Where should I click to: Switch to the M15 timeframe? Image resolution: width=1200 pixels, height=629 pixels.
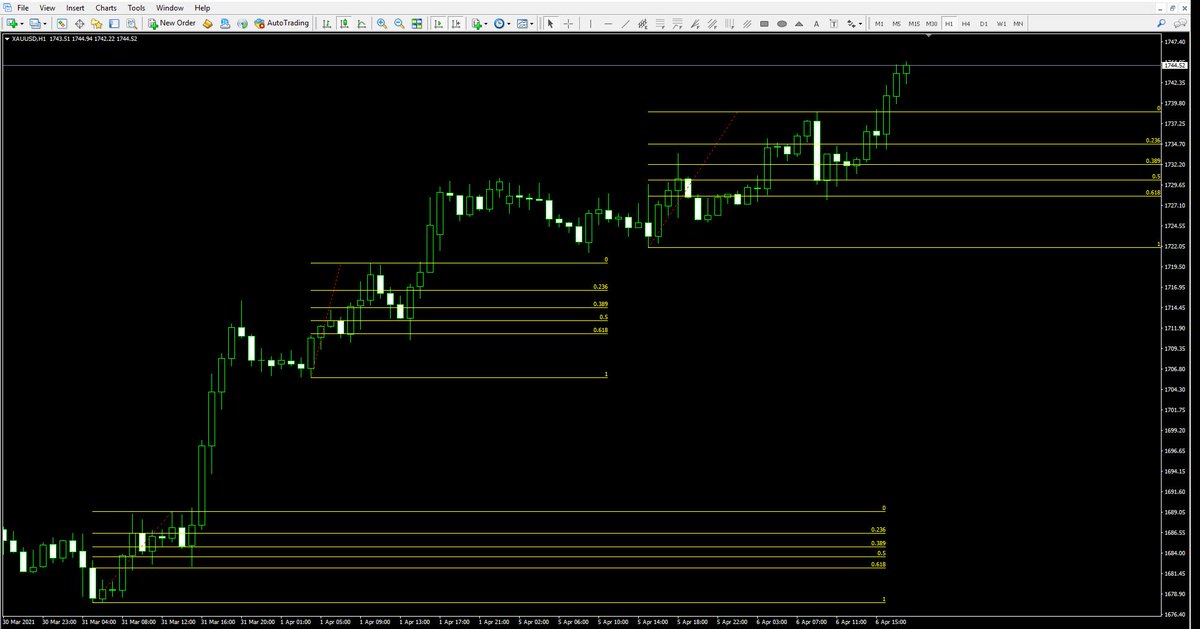[914, 23]
